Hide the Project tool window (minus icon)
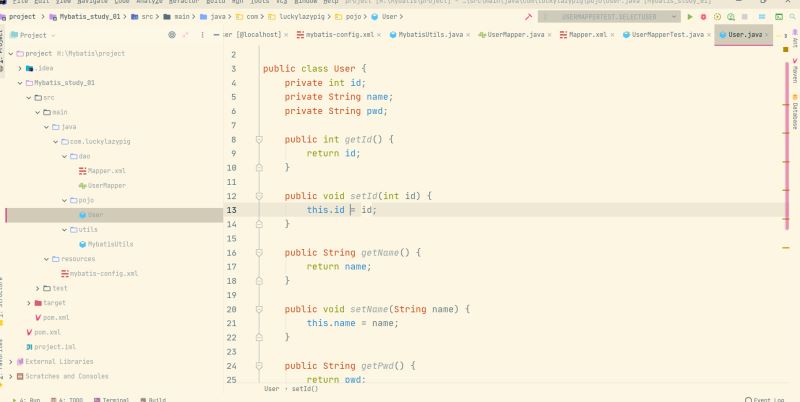Viewport: 800px width, 402px height. [x=216, y=35]
